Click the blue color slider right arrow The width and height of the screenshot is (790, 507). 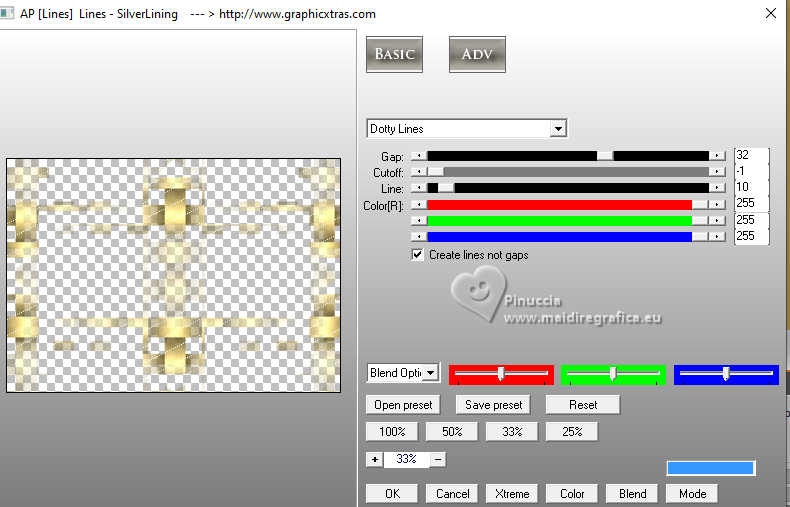click(716, 236)
